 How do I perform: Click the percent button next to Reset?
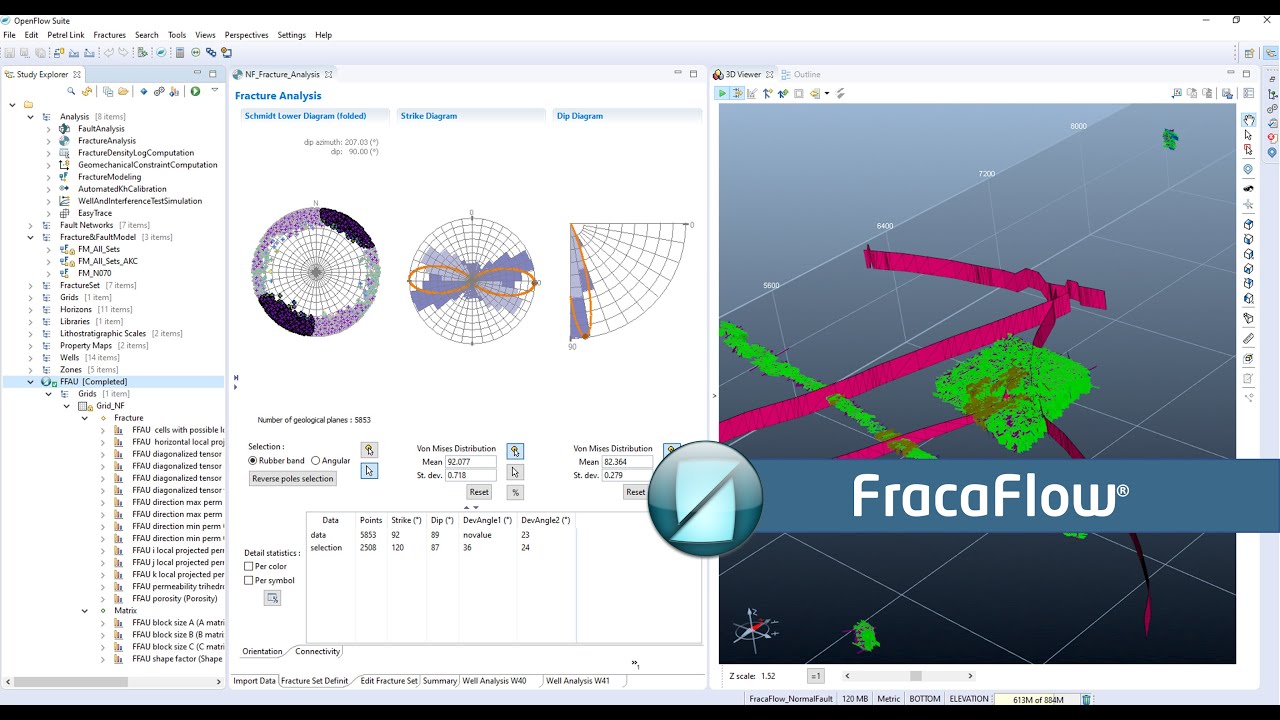(x=515, y=492)
